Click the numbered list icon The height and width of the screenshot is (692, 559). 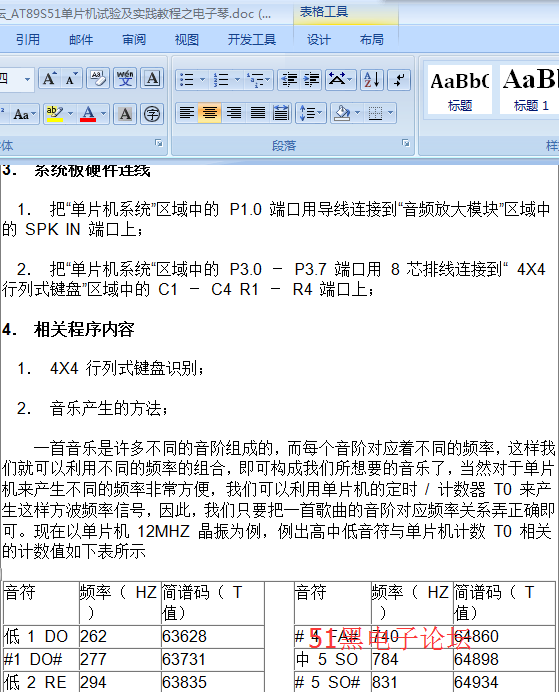[x=221, y=80]
